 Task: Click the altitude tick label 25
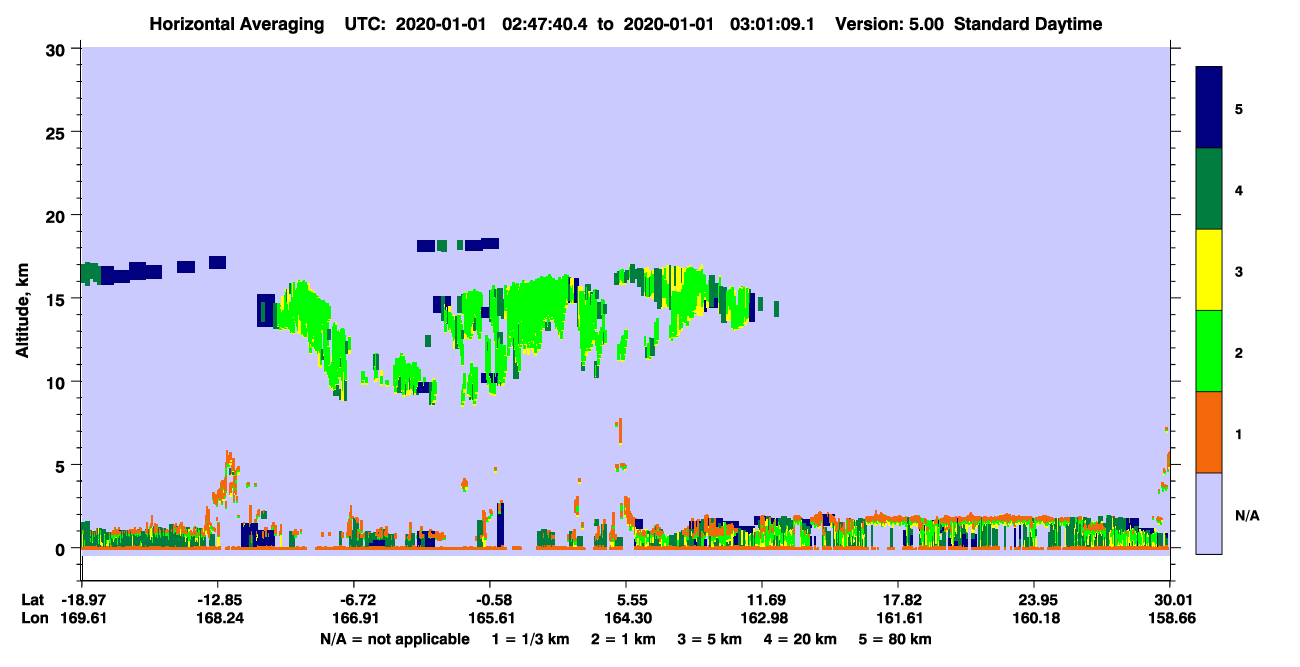coord(56,132)
